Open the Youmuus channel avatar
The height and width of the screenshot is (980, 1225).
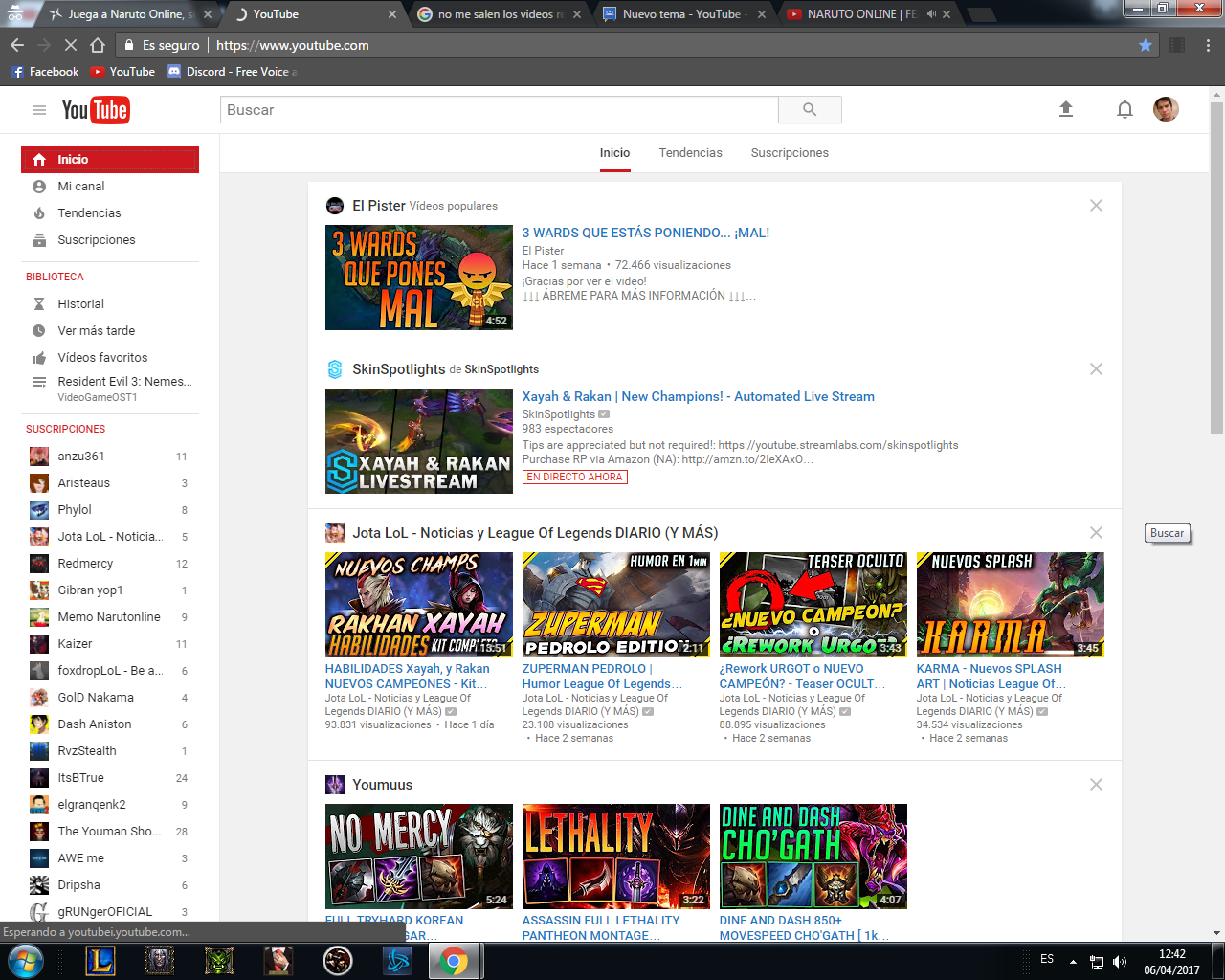pyautogui.click(x=335, y=785)
